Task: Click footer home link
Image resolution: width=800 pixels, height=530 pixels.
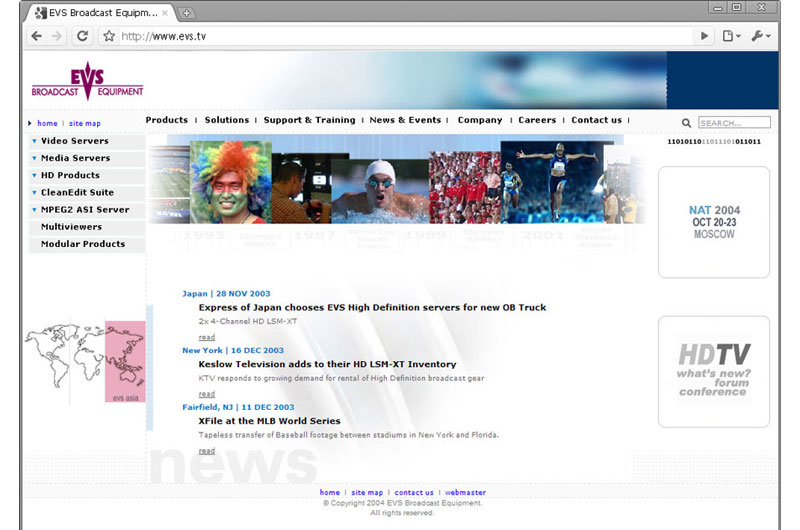Action: click(x=330, y=492)
